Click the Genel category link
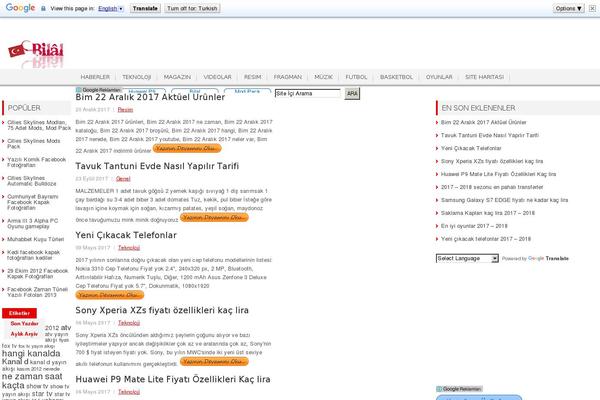The width and height of the screenshot is (600, 400). (123, 179)
